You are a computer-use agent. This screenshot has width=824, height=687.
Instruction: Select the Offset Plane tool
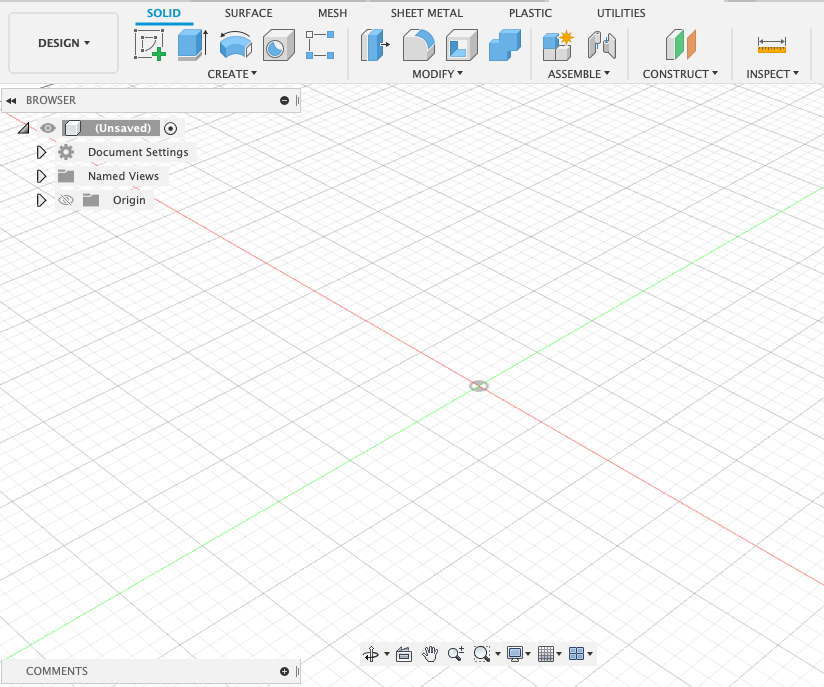681,45
